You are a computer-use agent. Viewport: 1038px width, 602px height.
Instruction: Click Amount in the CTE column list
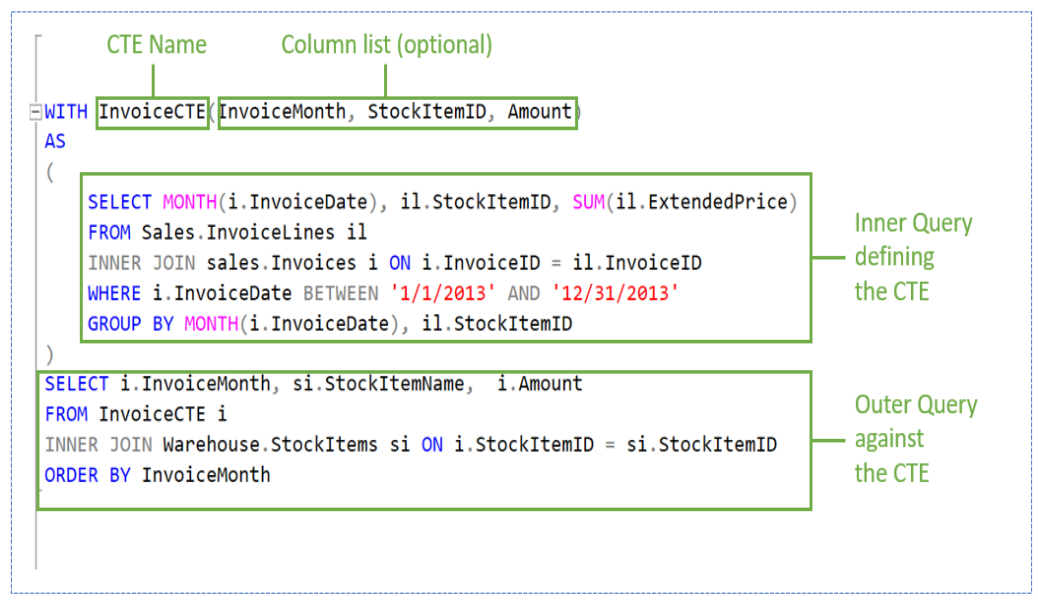tap(539, 112)
